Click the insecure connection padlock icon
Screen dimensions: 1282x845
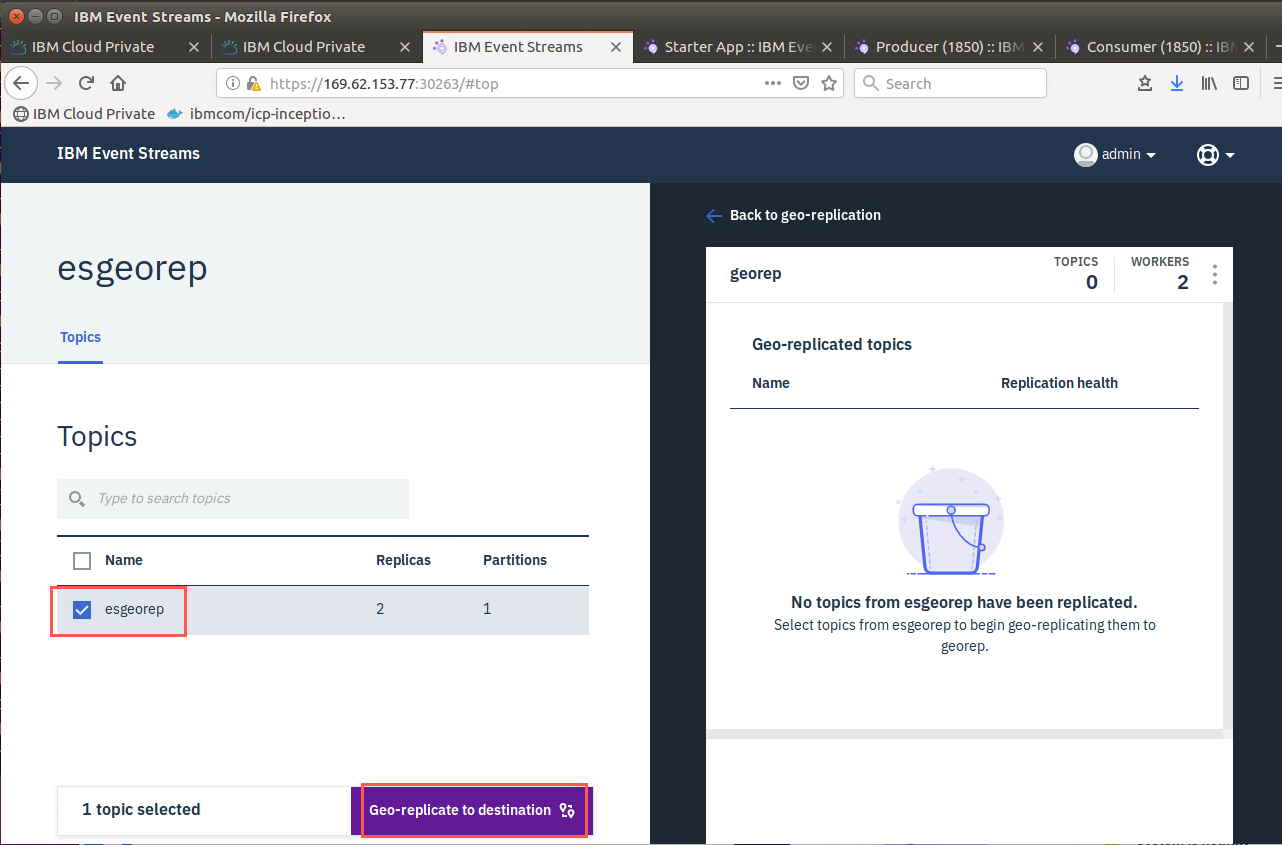[x=253, y=84]
